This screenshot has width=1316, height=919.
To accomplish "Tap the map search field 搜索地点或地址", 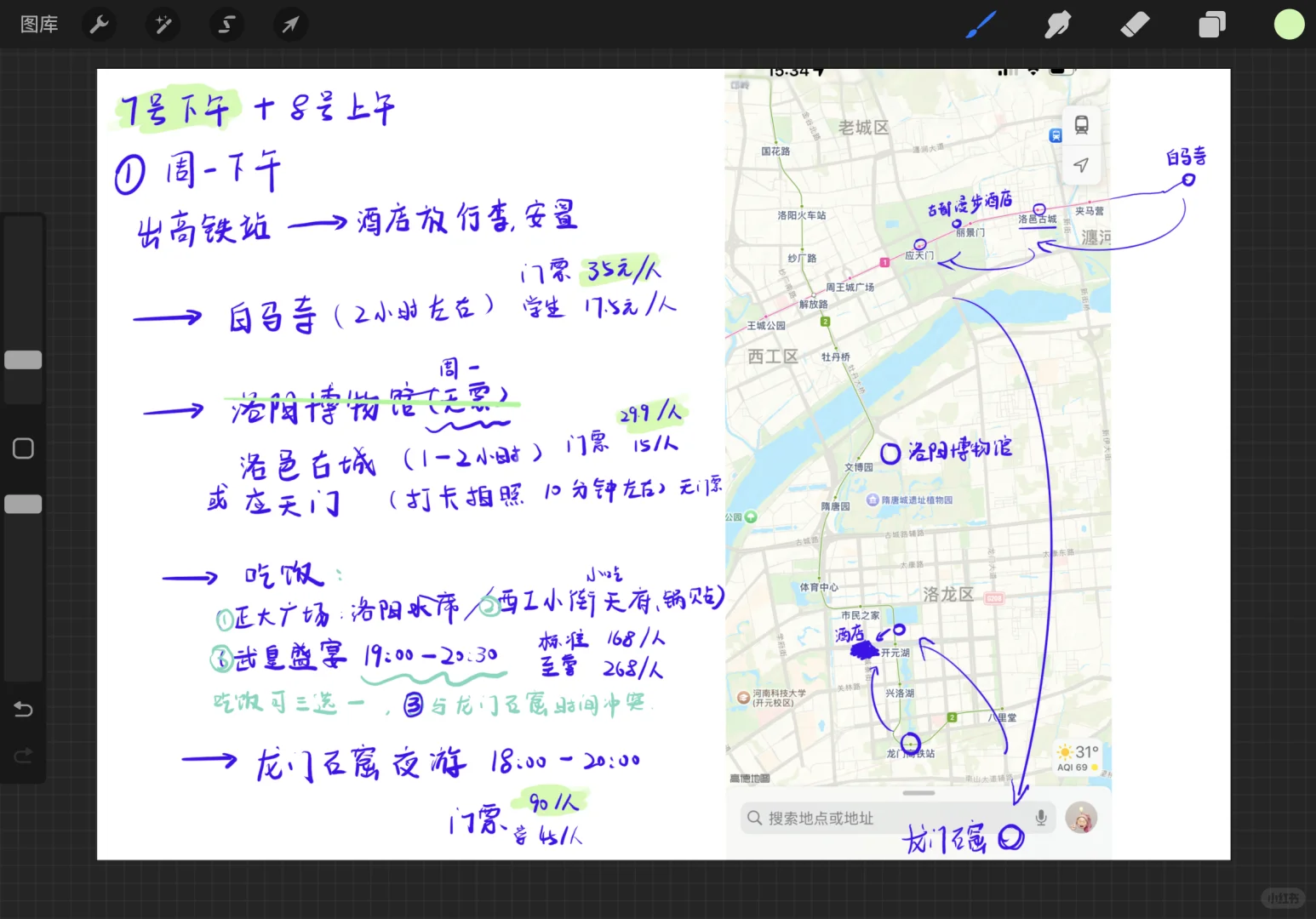I will (x=885, y=817).
